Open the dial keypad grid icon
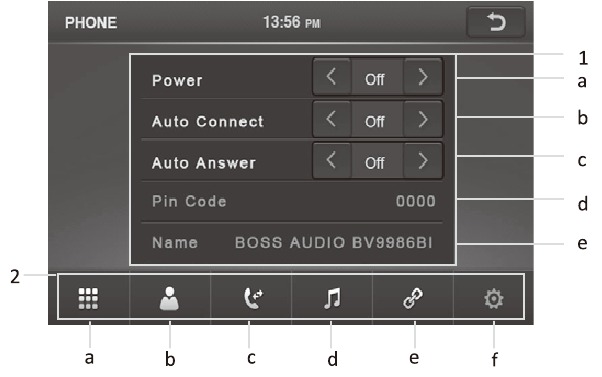Screen dimensions: 602x377 [x=88, y=298]
